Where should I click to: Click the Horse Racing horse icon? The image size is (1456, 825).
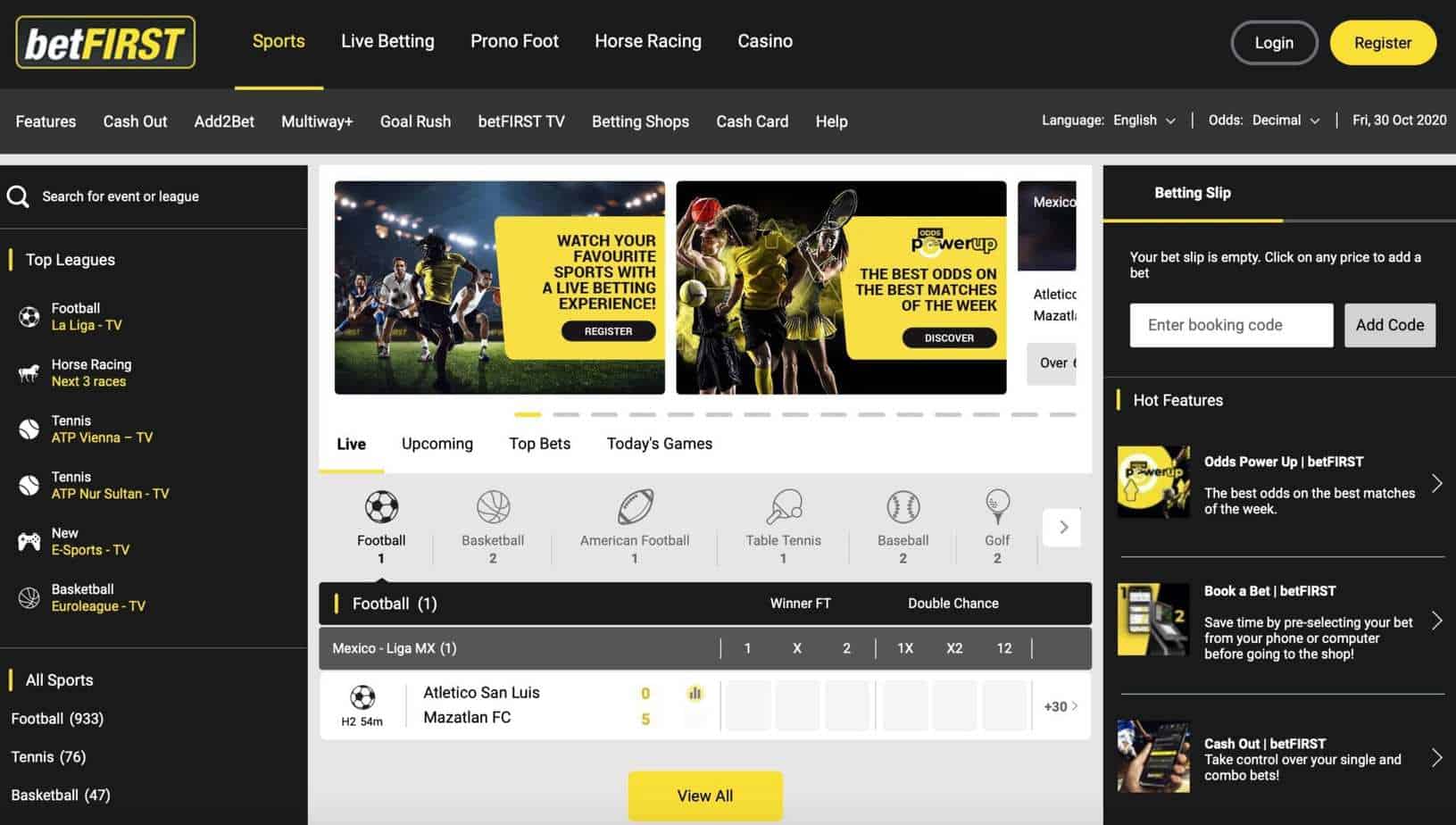(29, 373)
